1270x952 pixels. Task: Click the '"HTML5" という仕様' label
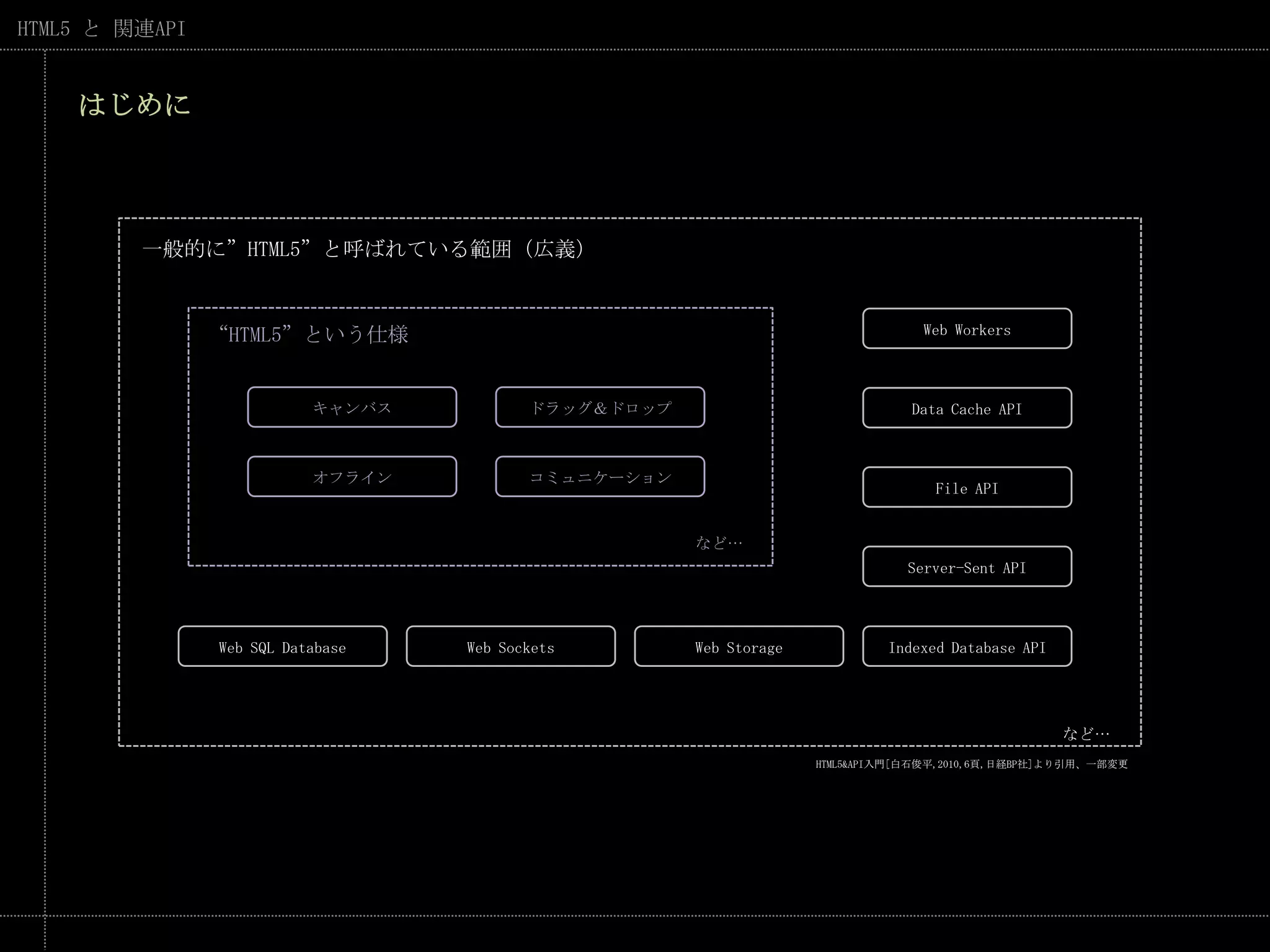314,335
